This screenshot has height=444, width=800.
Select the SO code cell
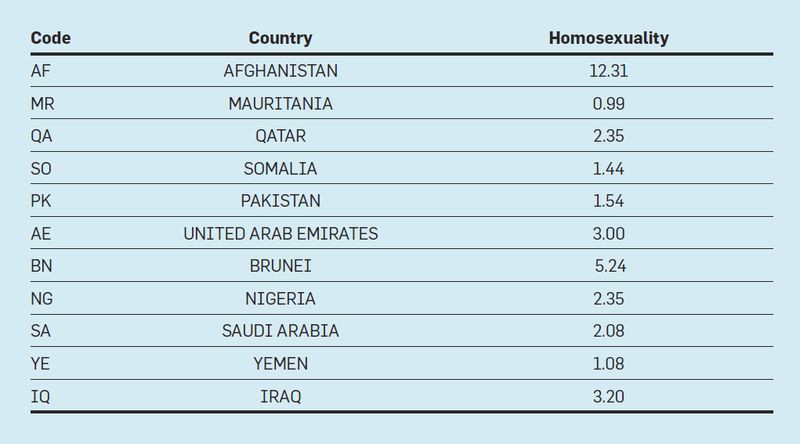(x=41, y=168)
